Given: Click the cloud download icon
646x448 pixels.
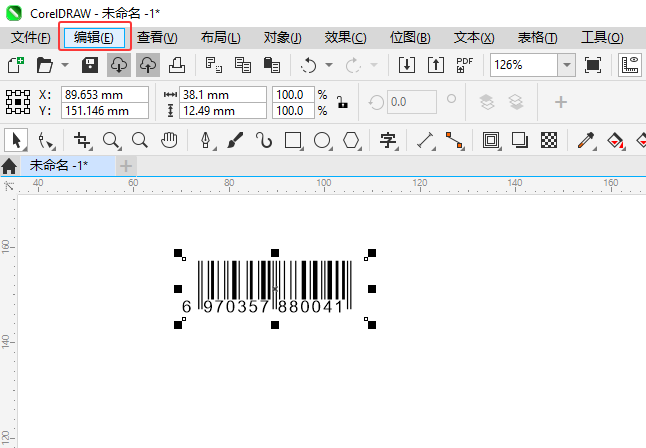Looking at the screenshot, I should click(x=119, y=65).
